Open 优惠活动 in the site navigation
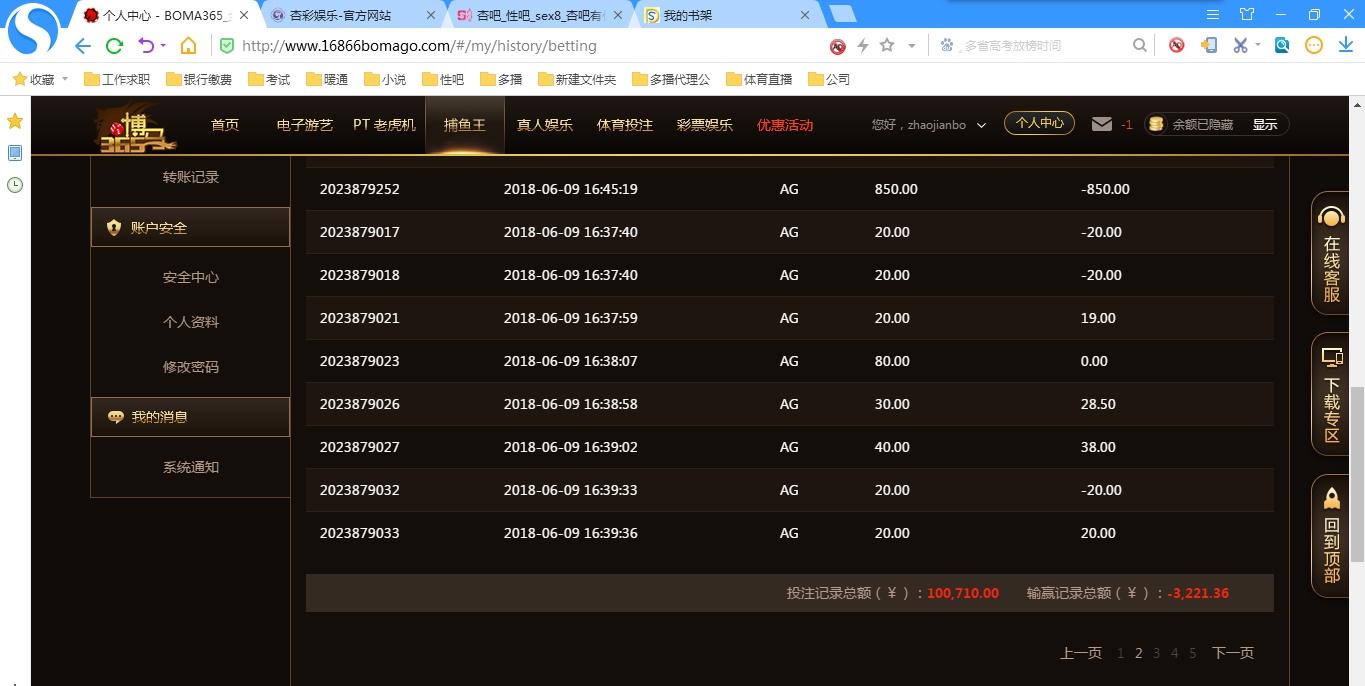The image size is (1365, 686). [x=785, y=125]
